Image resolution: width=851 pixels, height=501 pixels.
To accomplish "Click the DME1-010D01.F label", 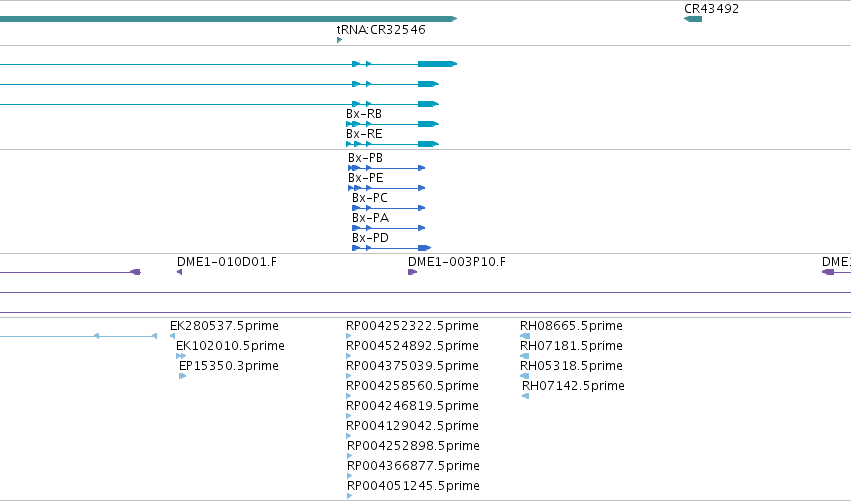I will click(227, 262).
